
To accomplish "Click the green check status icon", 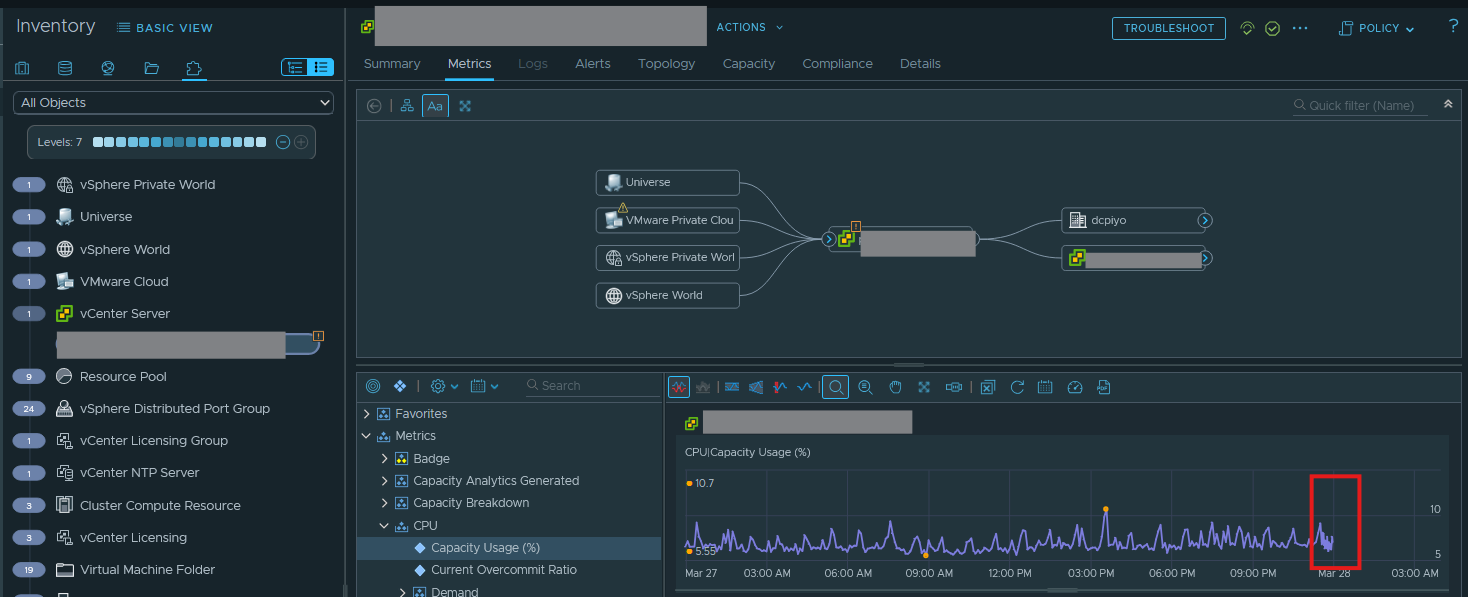I will 1272,28.
